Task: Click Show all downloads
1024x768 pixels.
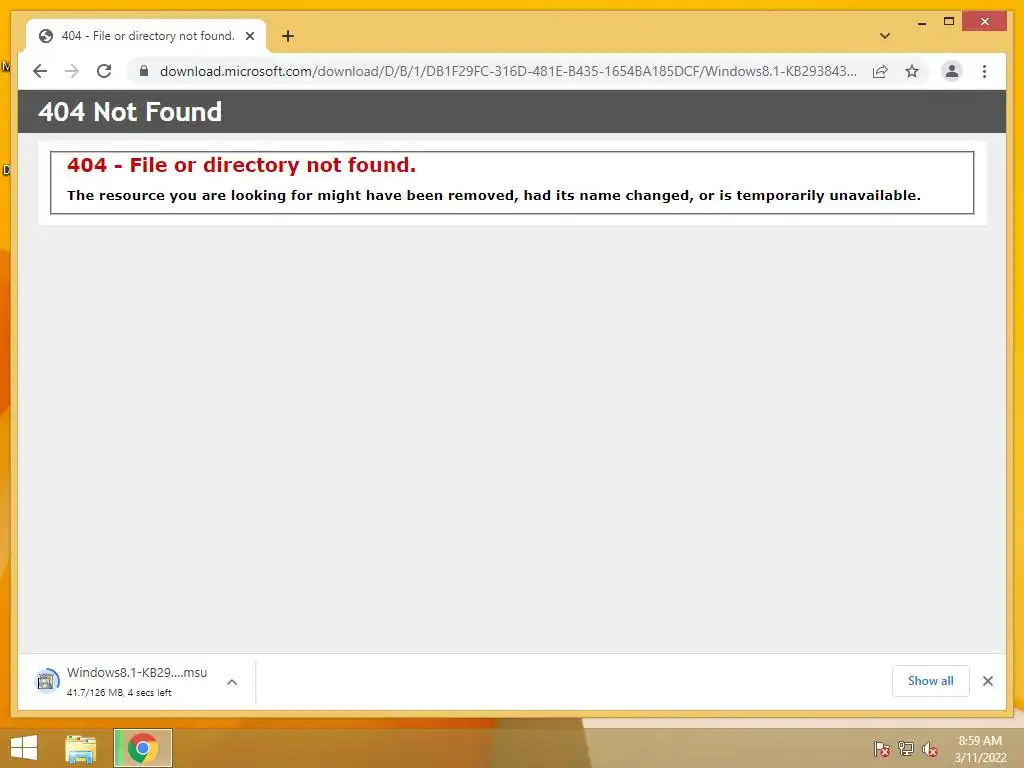Action: 931,681
